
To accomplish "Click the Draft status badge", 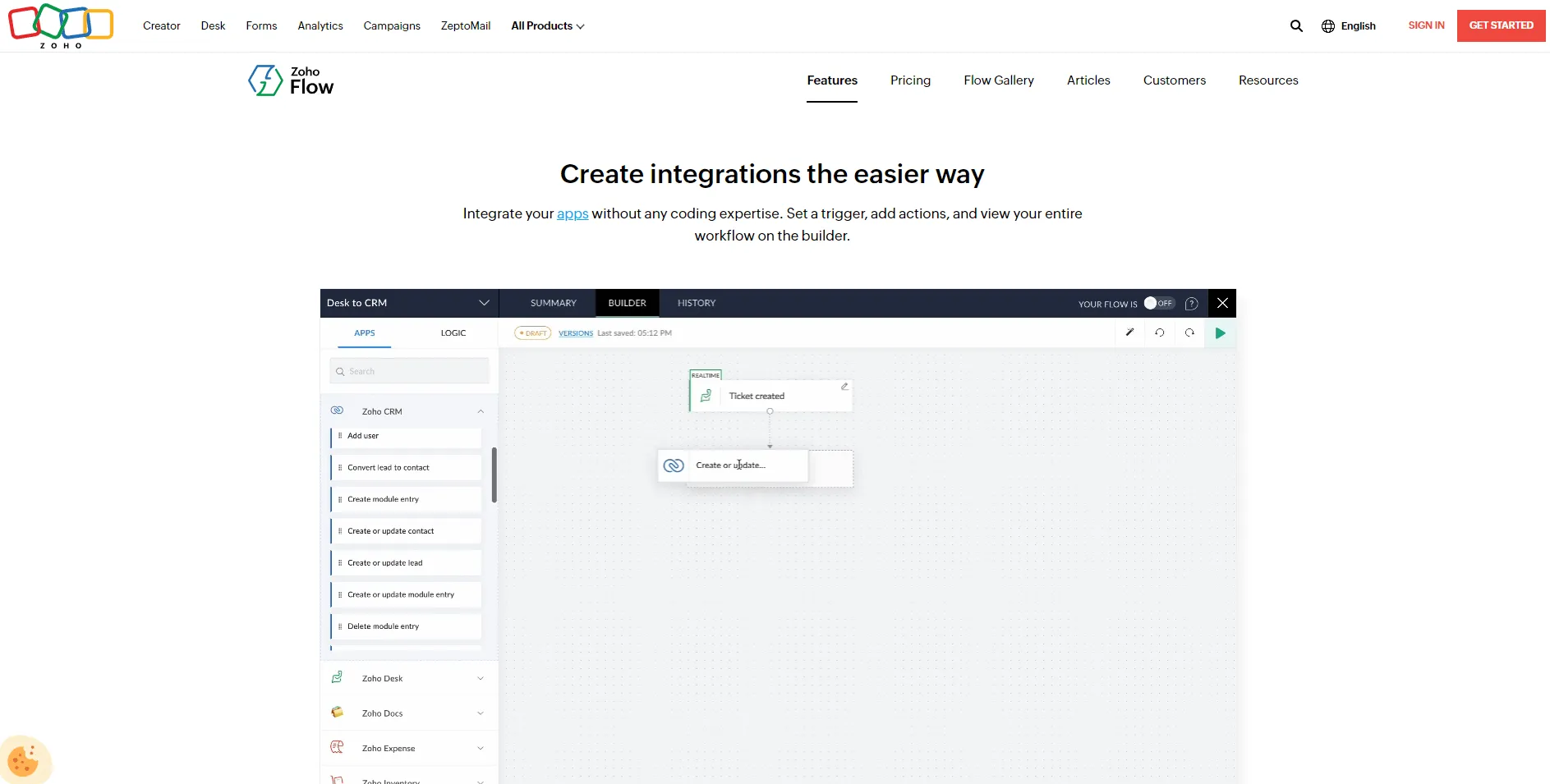I will pyautogui.click(x=532, y=333).
